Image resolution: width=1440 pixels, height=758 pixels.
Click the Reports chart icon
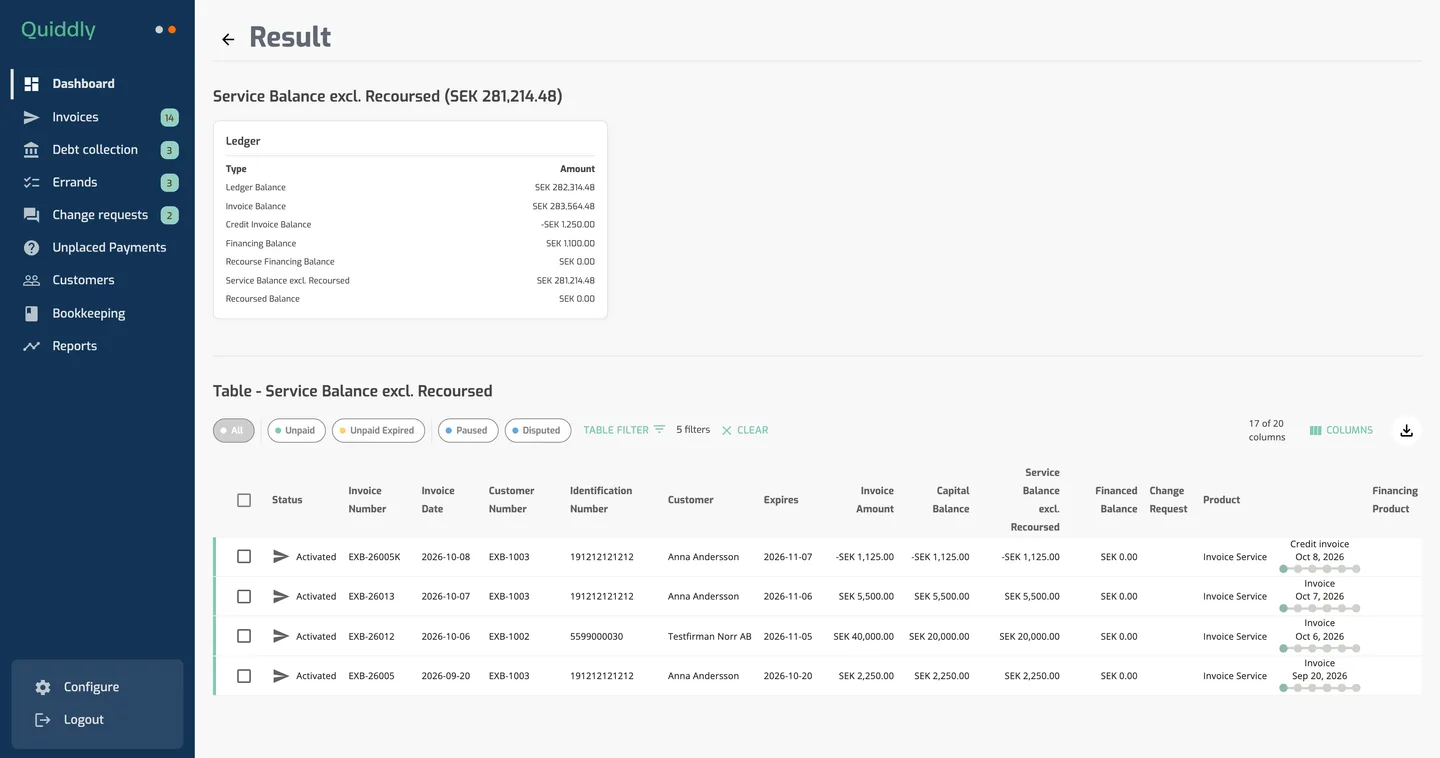tap(32, 346)
